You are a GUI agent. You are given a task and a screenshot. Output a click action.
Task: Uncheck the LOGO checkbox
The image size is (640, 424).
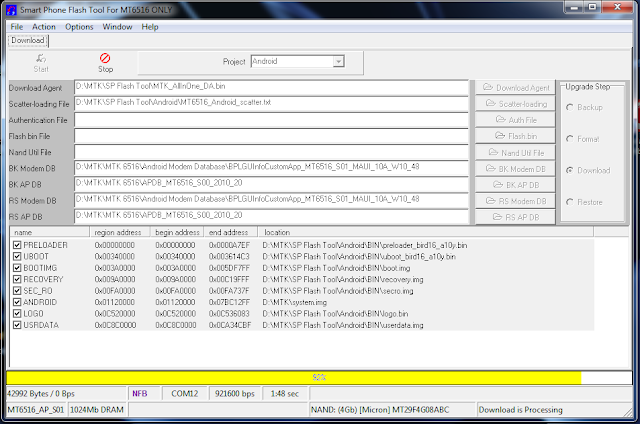17,314
